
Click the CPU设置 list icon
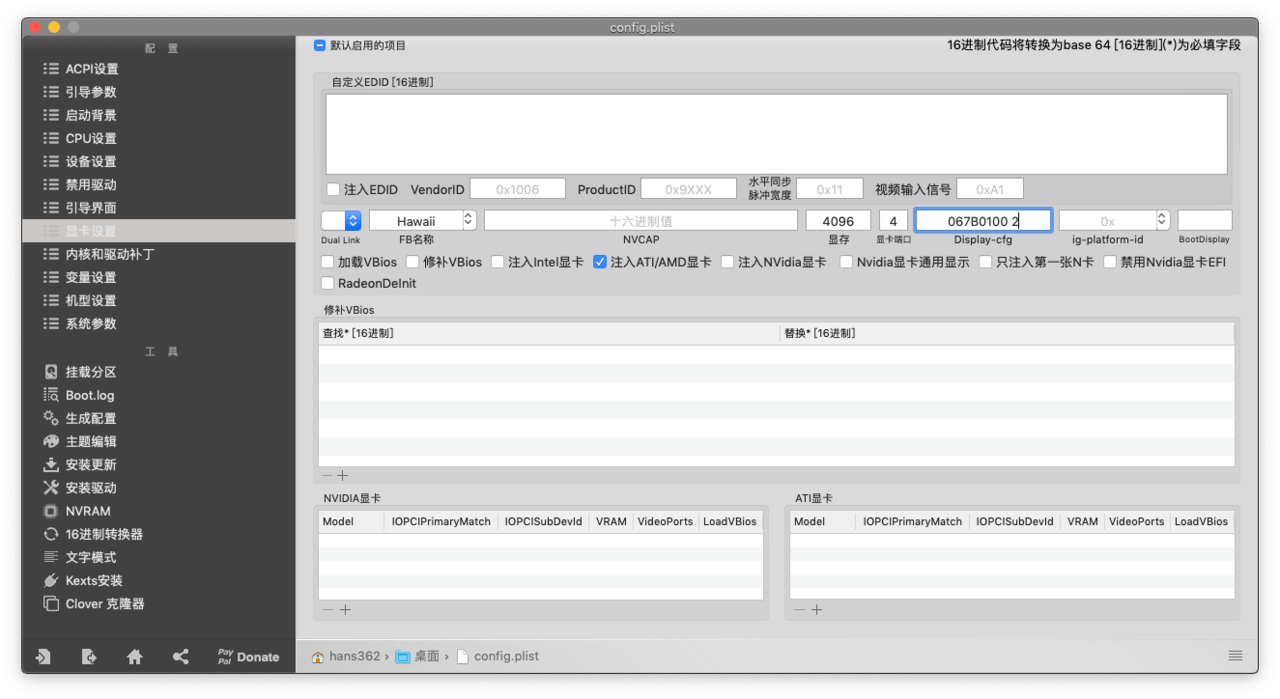coord(51,138)
